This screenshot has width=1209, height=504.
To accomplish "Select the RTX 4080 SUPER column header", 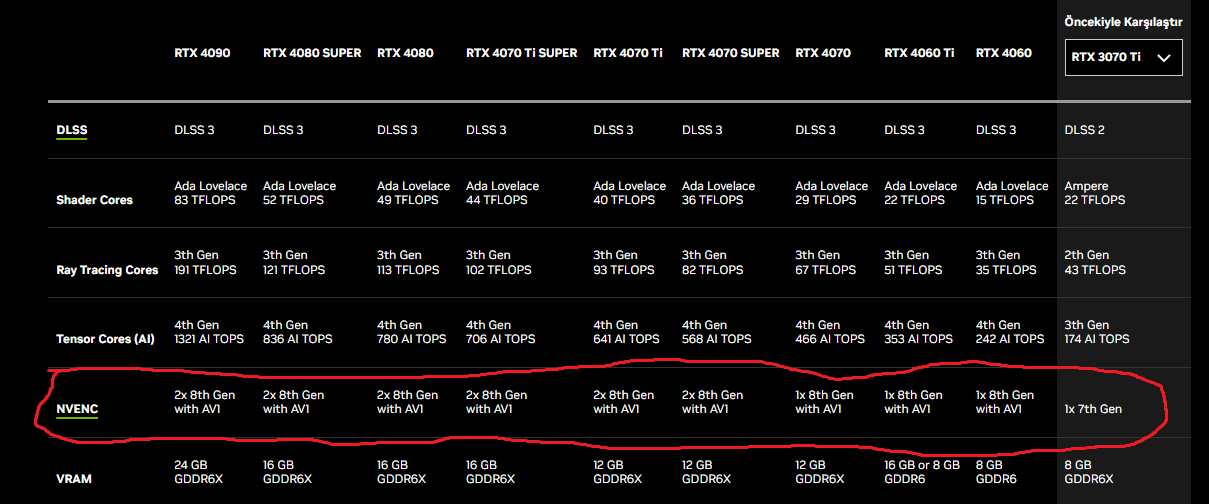I will (312, 53).
